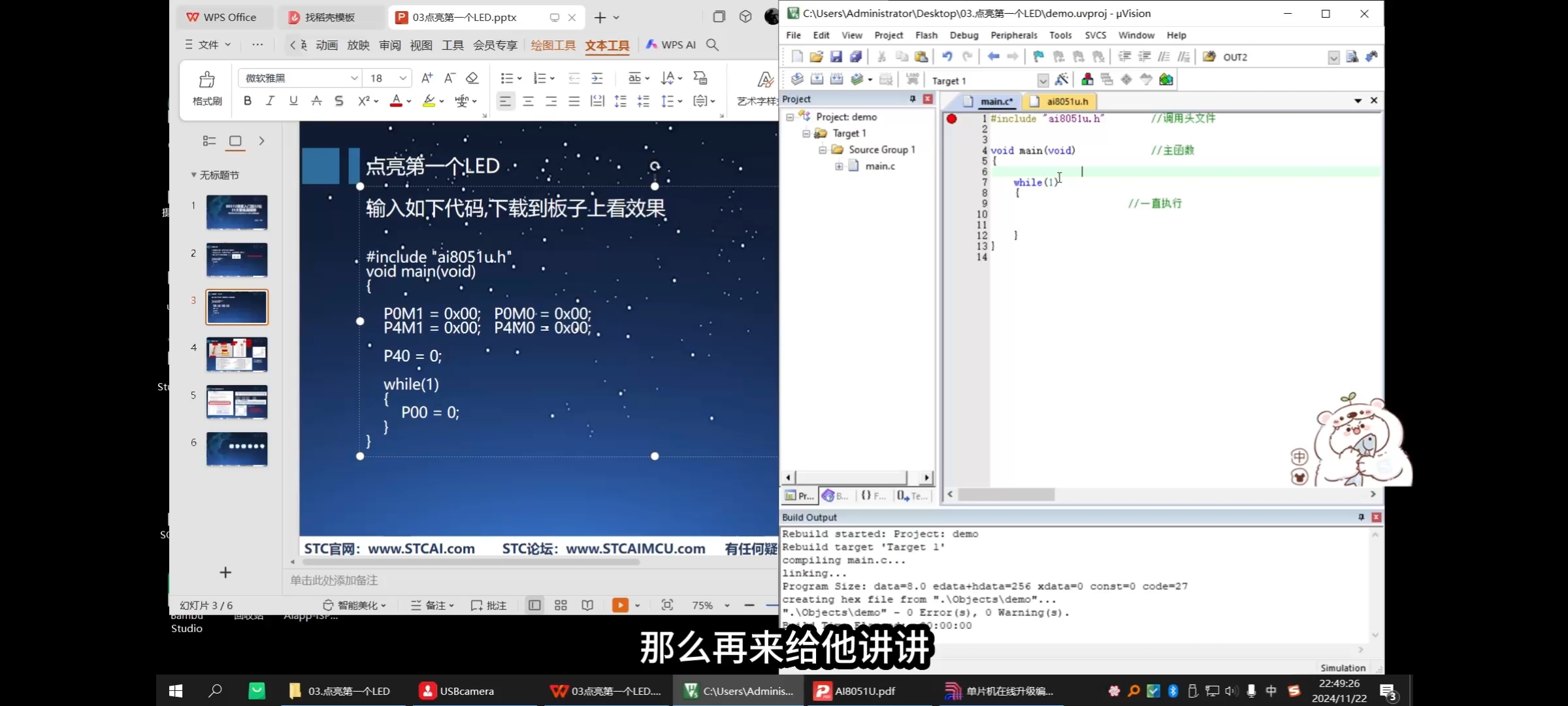The image size is (1568, 706).
Task: Click the Rebuild all target files icon
Action: coord(837,80)
